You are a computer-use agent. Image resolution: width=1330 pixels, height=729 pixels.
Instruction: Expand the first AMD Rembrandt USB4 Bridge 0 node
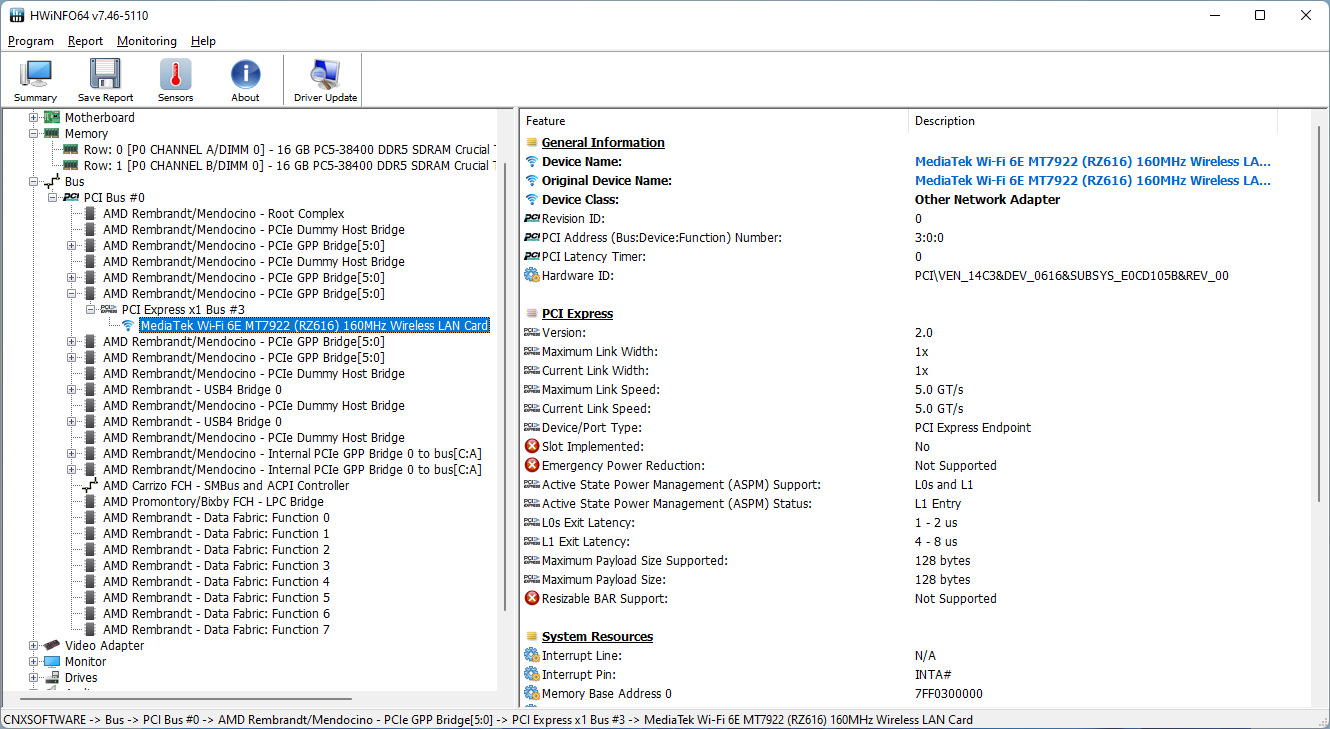(71, 390)
